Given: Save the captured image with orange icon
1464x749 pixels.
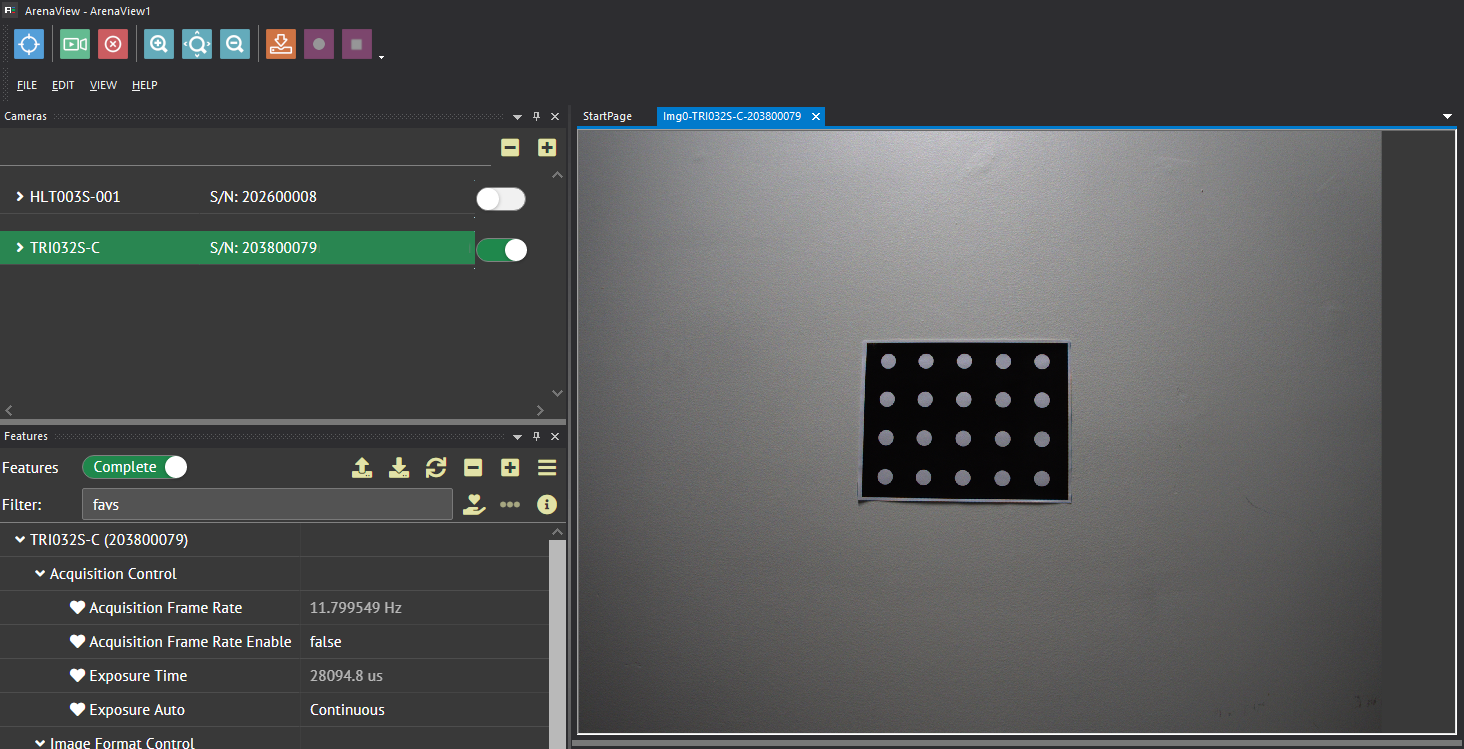Looking at the screenshot, I should [280, 44].
